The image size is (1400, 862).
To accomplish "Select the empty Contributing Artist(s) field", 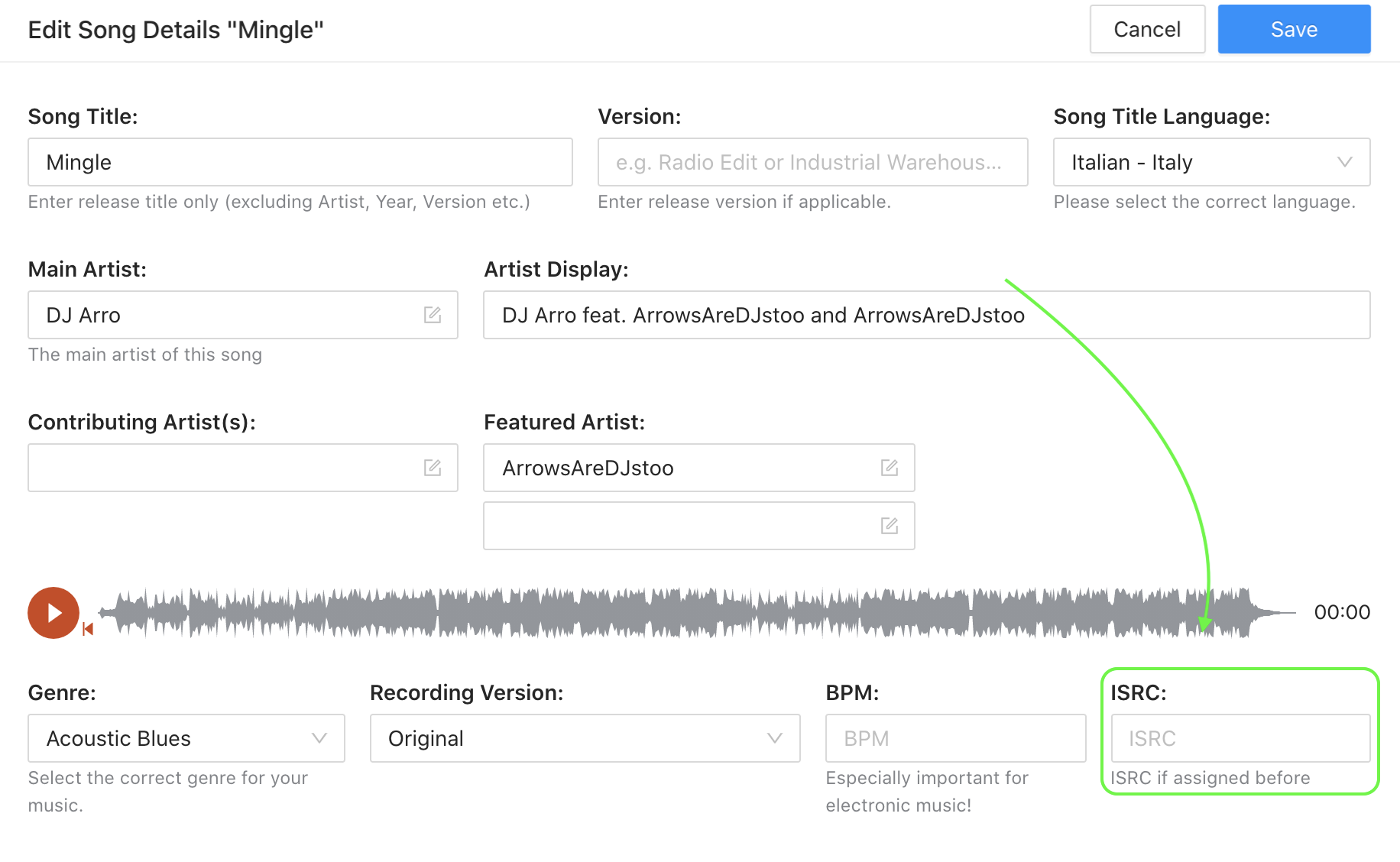I will tap(243, 468).
